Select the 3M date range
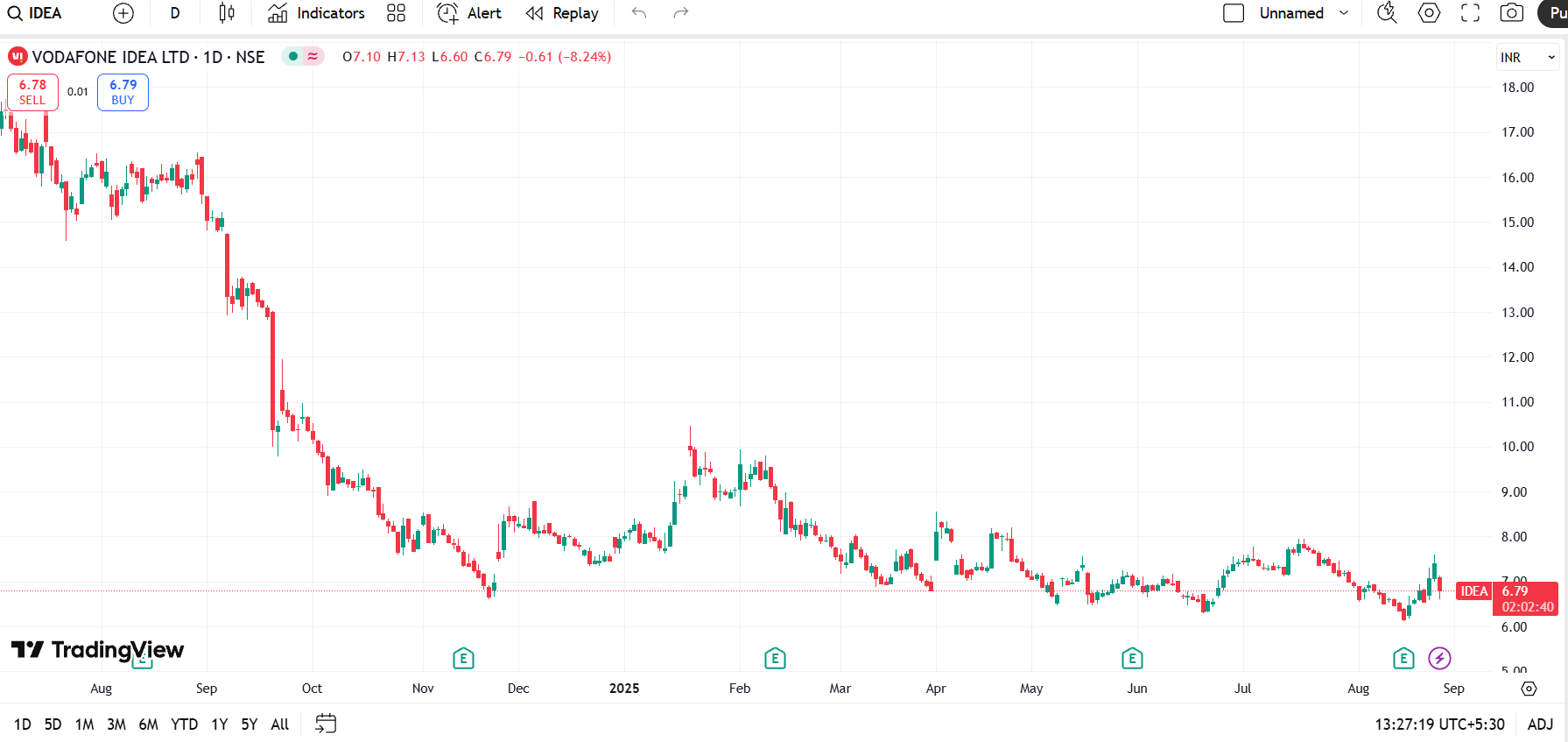The height and width of the screenshot is (742, 1568). [116, 724]
